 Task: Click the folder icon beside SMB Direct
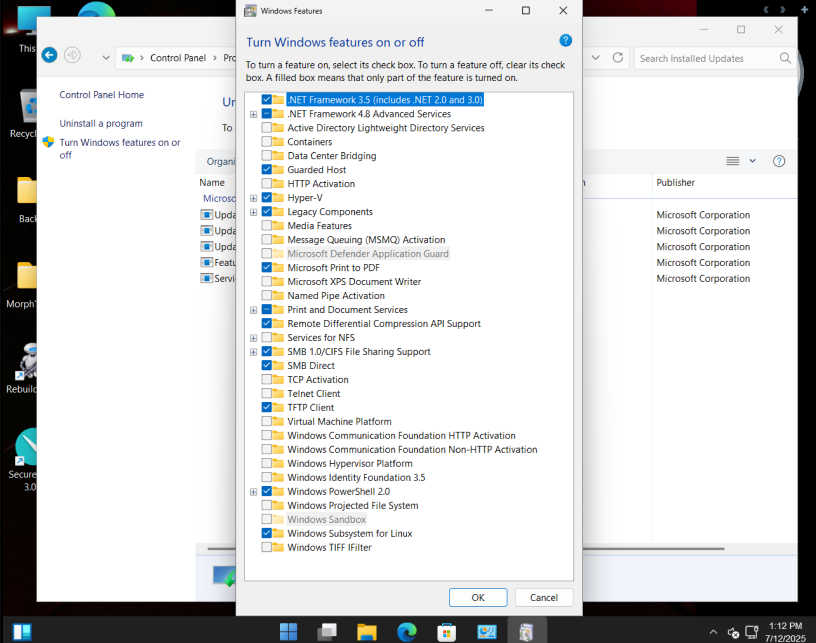click(x=278, y=366)
